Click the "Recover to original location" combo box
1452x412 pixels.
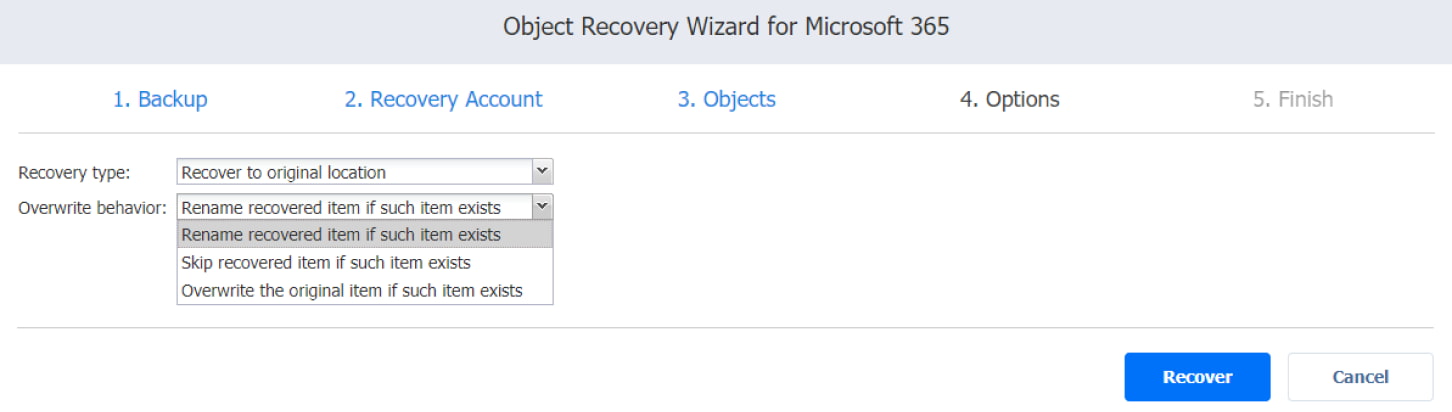(355, 172)
